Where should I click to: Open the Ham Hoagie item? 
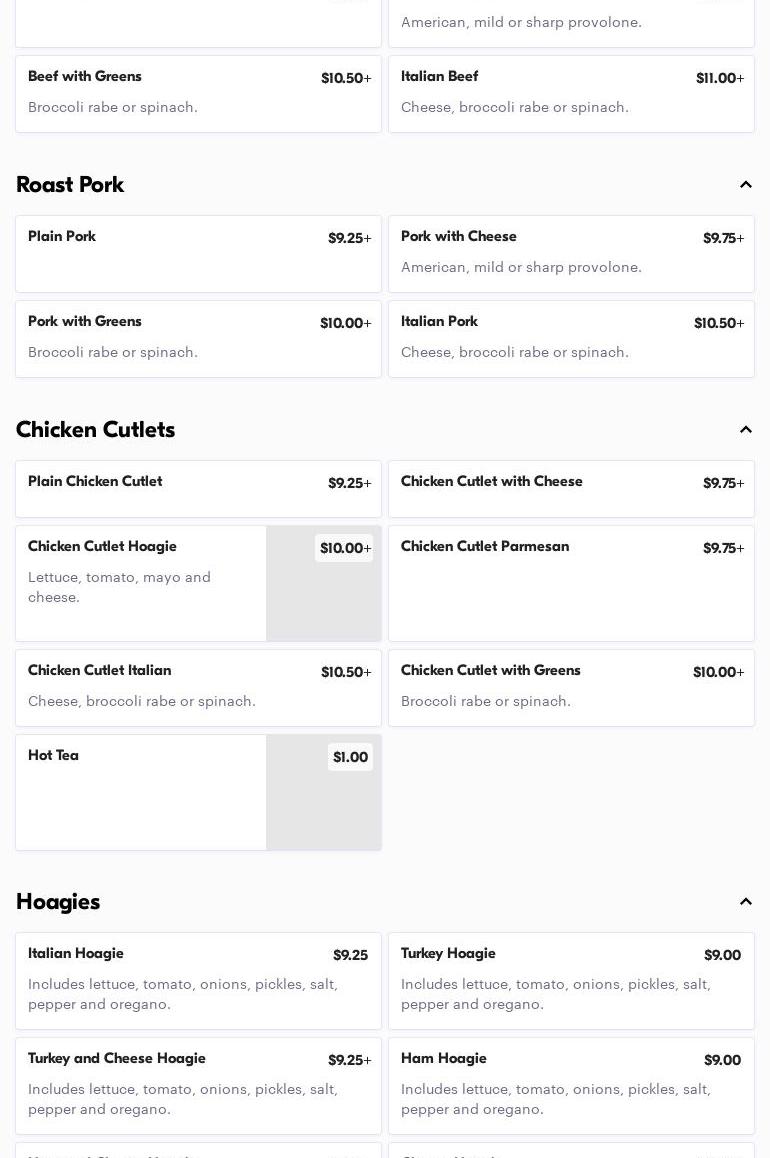571,1086
